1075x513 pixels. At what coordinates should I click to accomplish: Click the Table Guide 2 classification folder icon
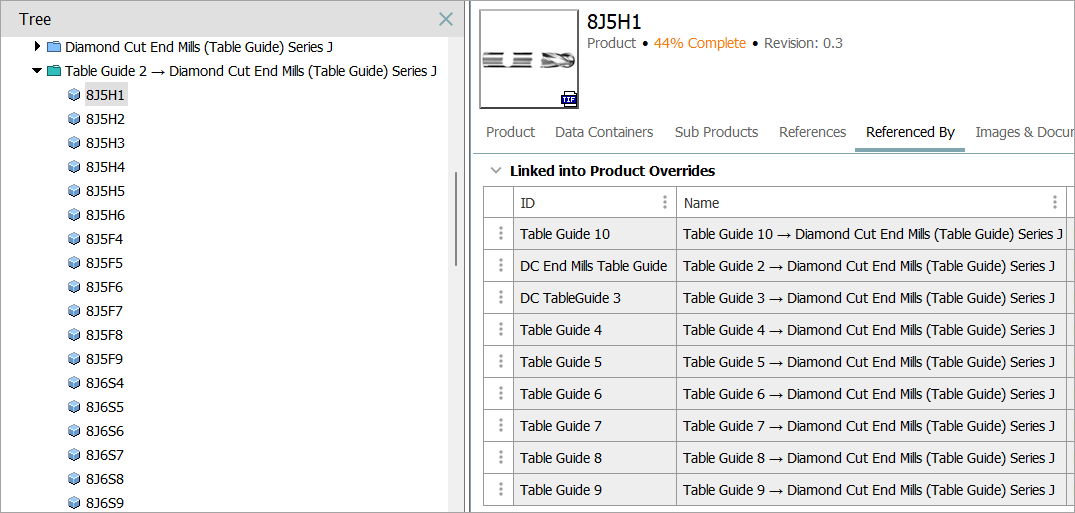tap(54, 71)
